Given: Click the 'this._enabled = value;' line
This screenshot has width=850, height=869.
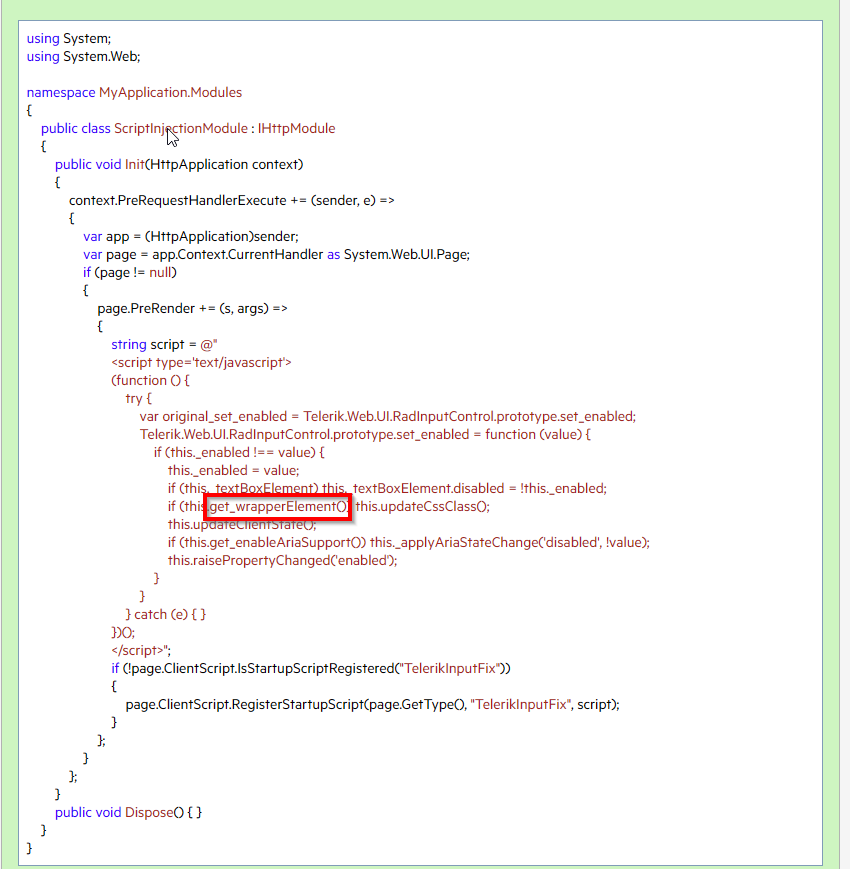Looking at the screenshot, I should coord(233,471).
